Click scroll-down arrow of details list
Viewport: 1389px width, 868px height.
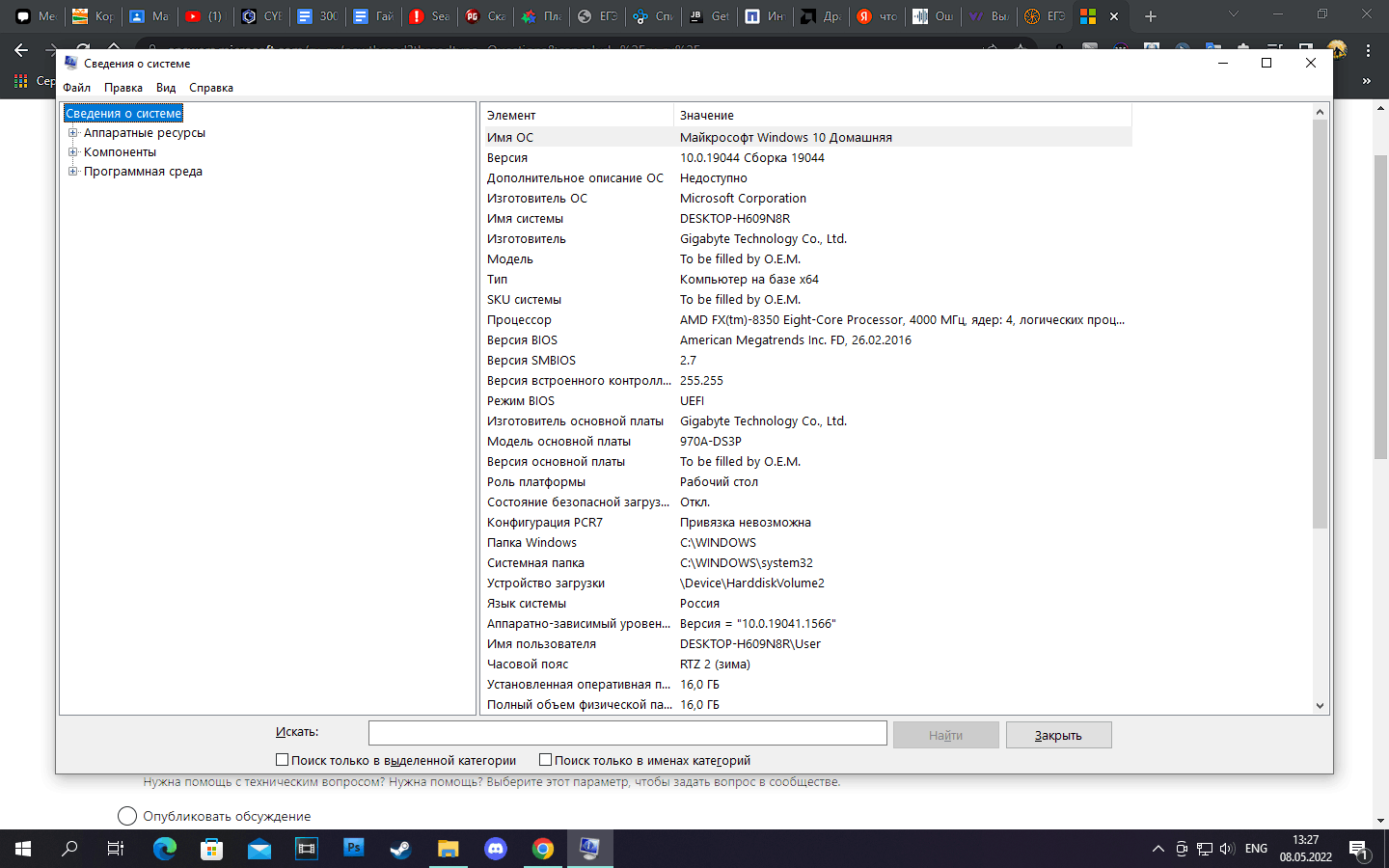[1321, 705]
